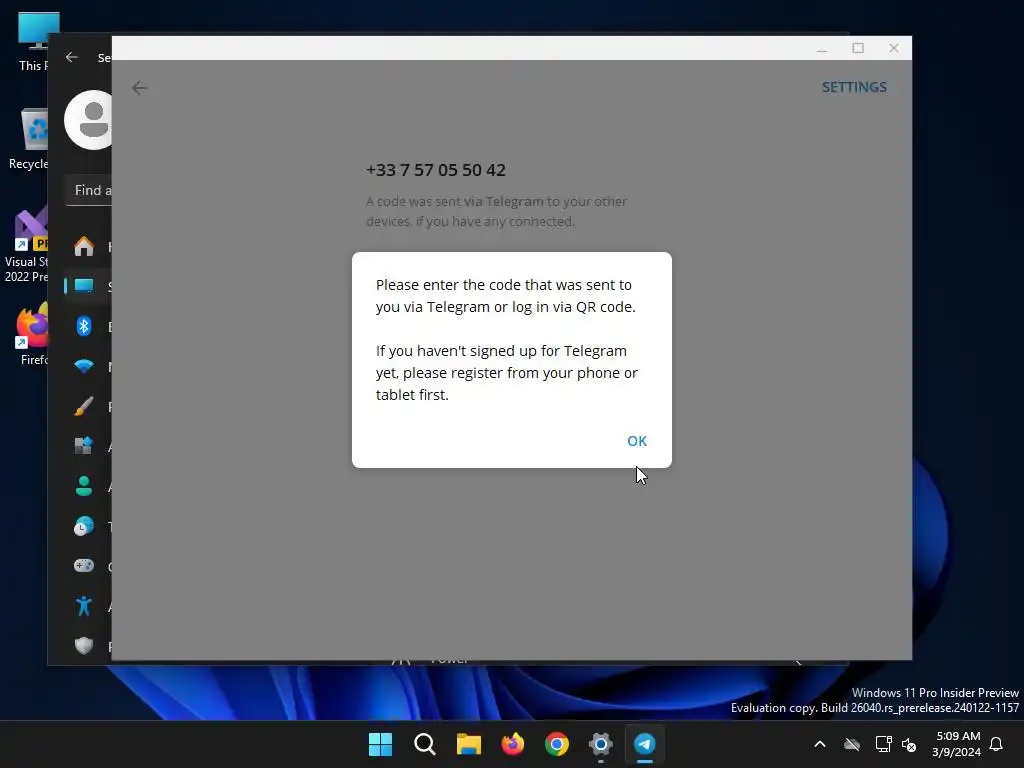Image resolution: width=1024 pixels, height=768 pixels.
Task: Open Time & language clock icon in Settings
Action: (84, 526)
